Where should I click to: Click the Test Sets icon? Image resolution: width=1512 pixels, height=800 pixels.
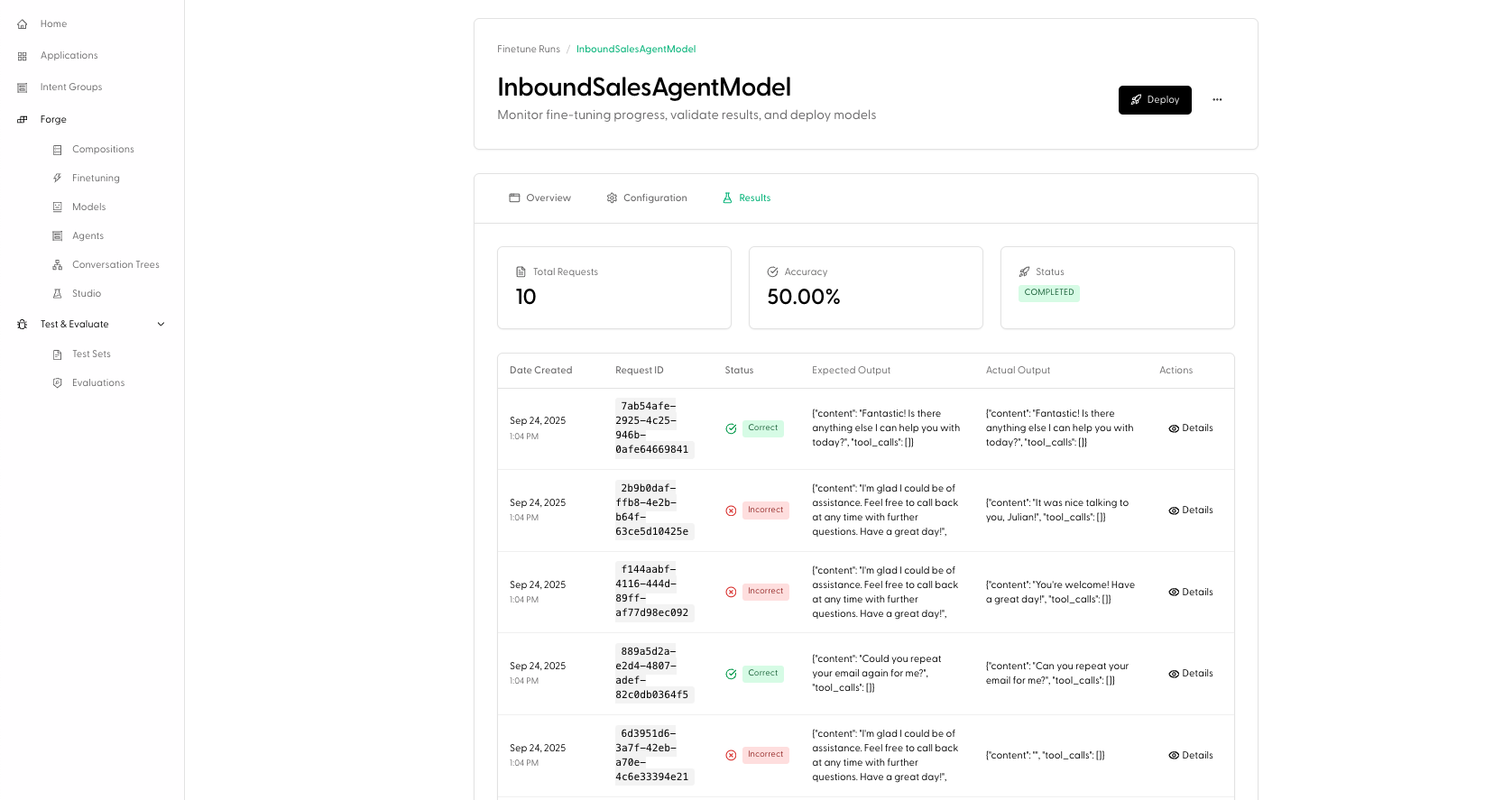[x=58, y=354]
